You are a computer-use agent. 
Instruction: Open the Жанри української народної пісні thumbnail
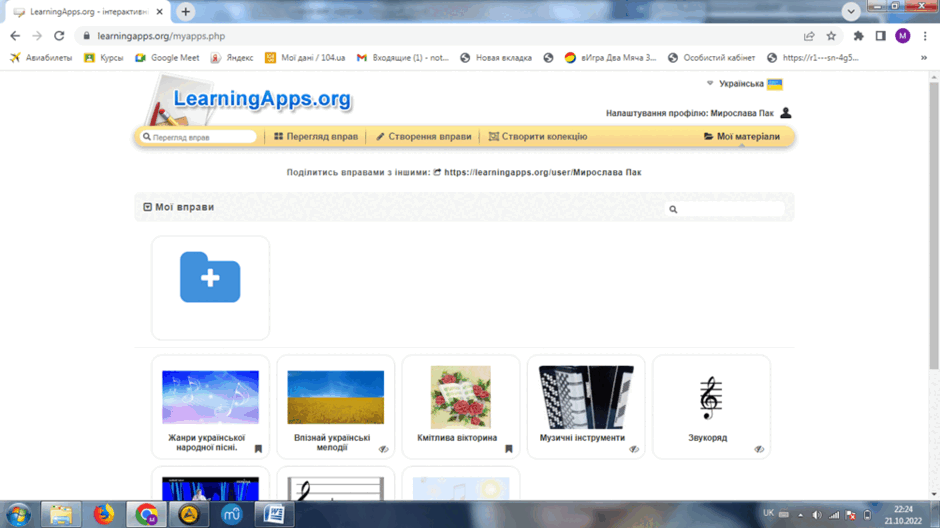click(210, 397)
